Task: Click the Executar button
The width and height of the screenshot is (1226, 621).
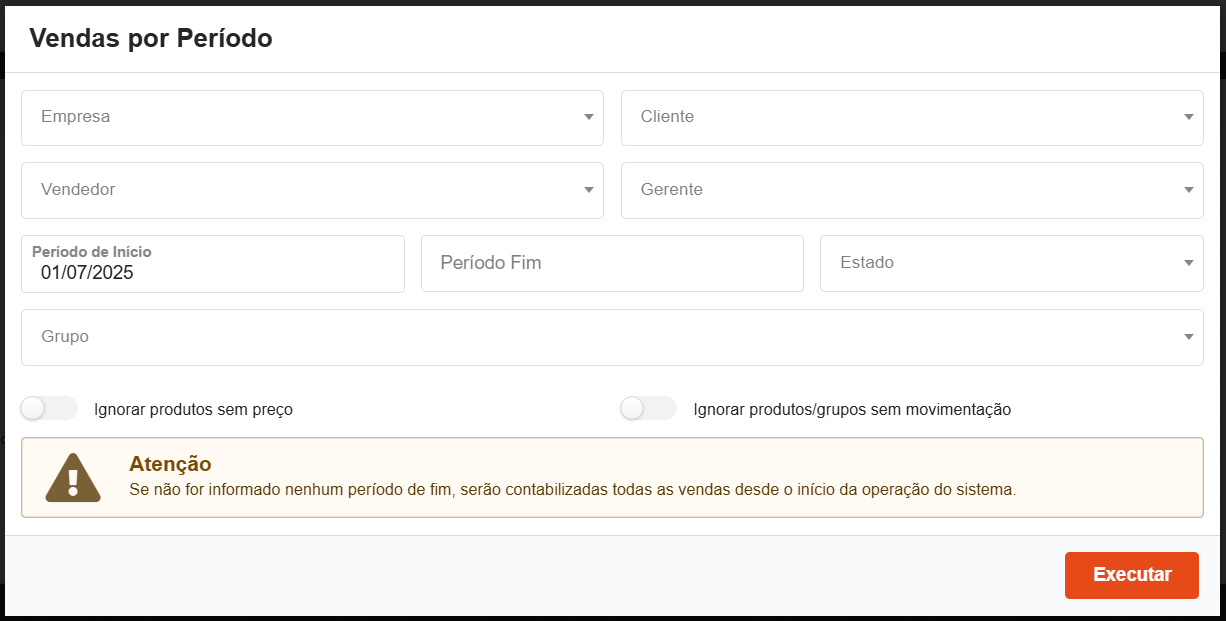Action: pos(1131,575)
